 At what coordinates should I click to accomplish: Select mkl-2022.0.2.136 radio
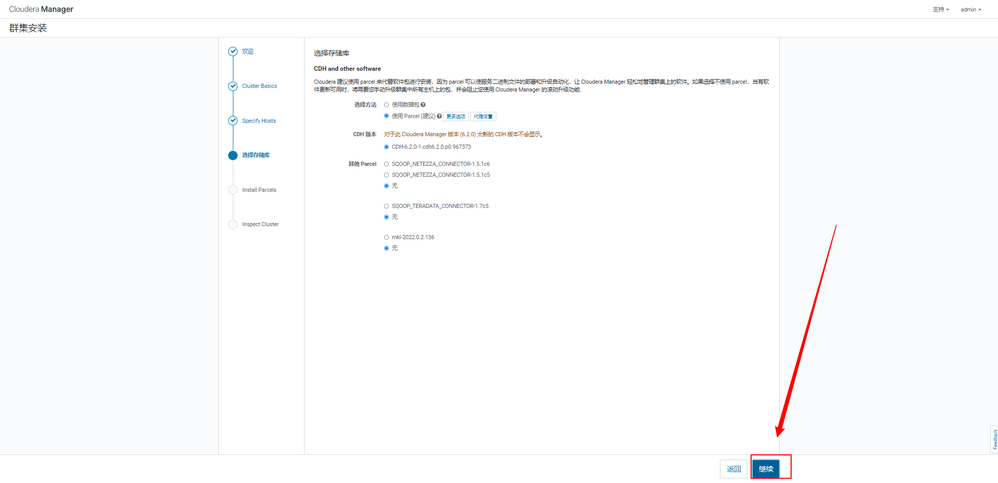[386, 237]
